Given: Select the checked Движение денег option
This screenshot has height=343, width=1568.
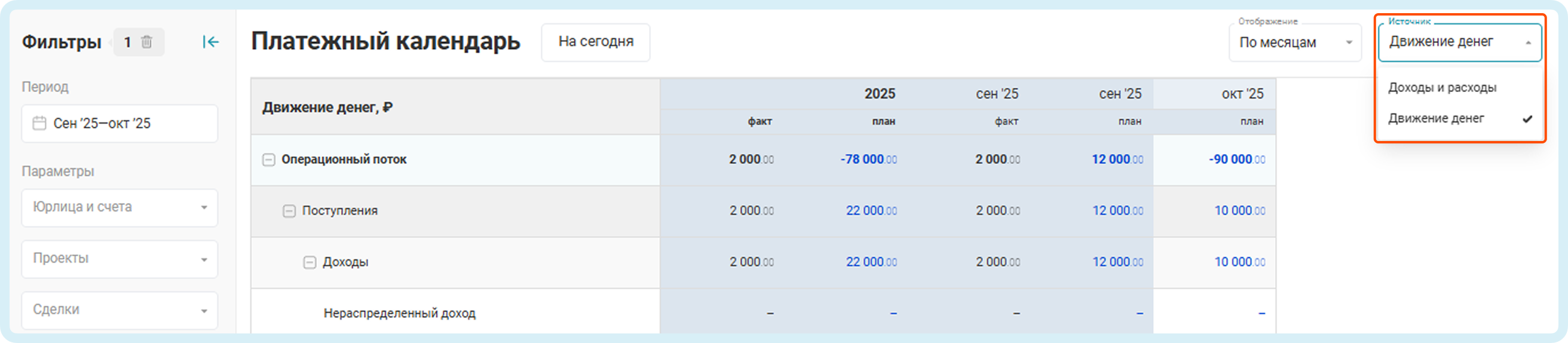Looking at the screenshot, I should click(x=1436, y=118).
